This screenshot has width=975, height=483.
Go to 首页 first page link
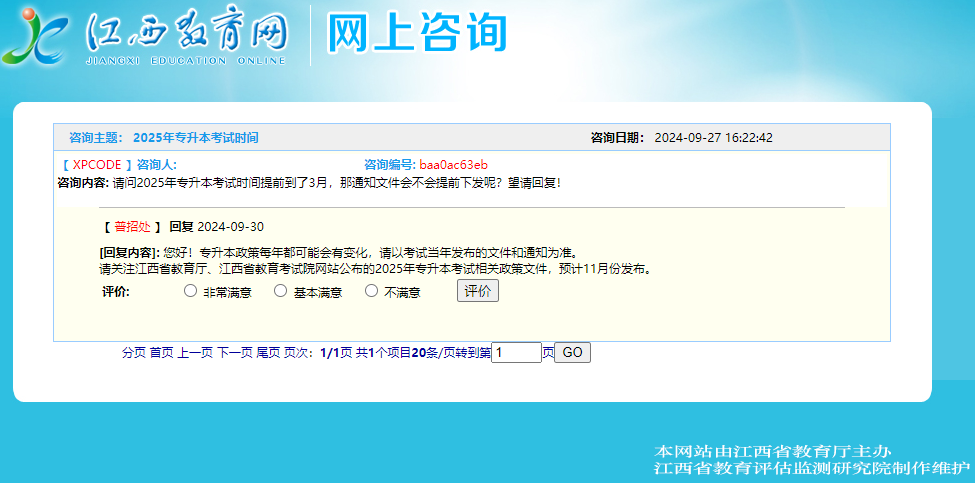[x=162, y=353]
